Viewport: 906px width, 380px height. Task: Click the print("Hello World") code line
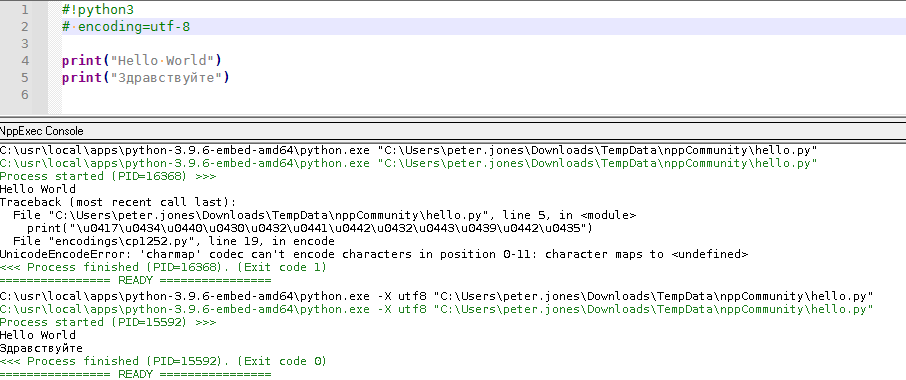tap(142, 61)
